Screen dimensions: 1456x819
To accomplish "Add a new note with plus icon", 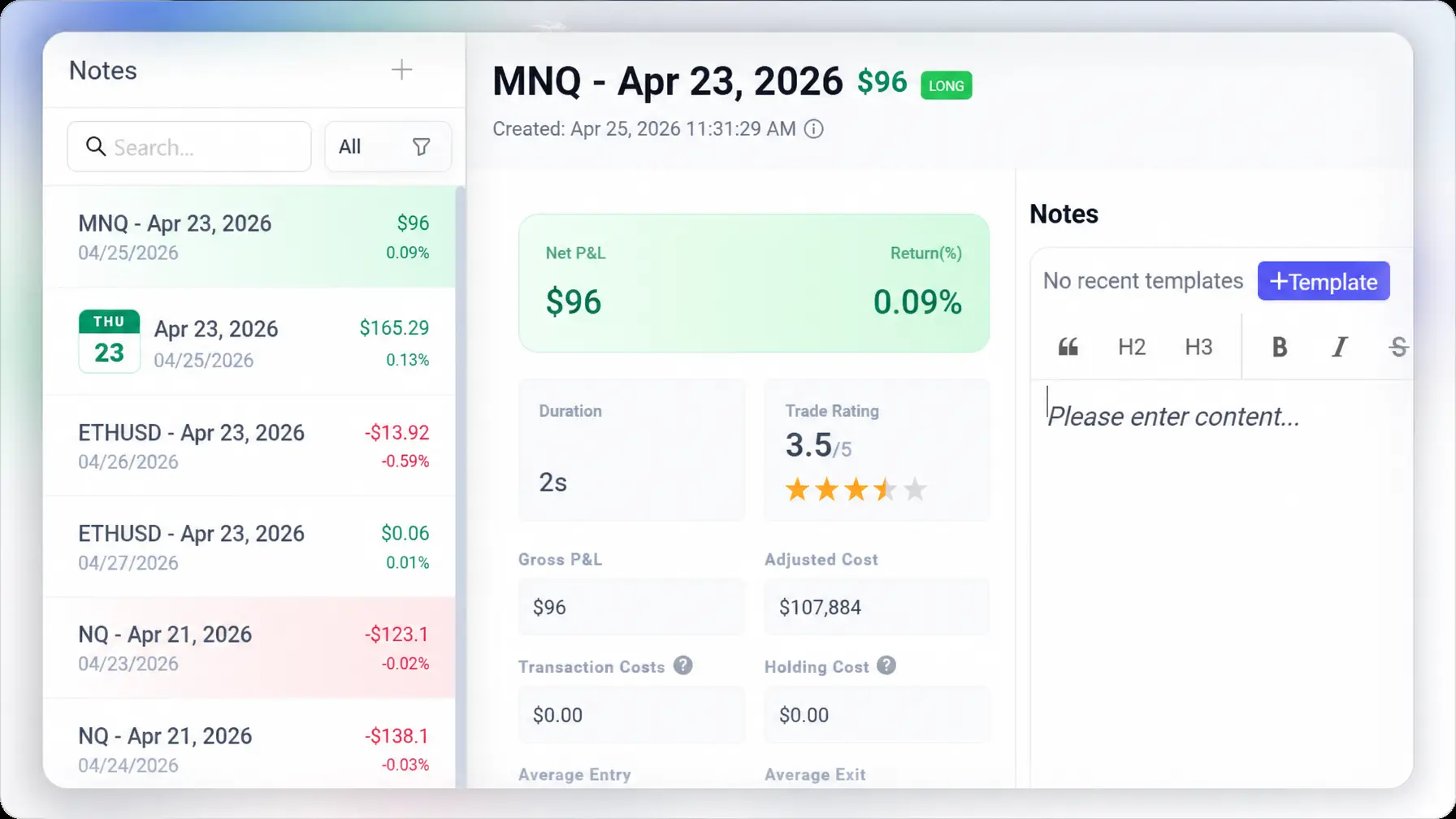I will click(401, 70).
